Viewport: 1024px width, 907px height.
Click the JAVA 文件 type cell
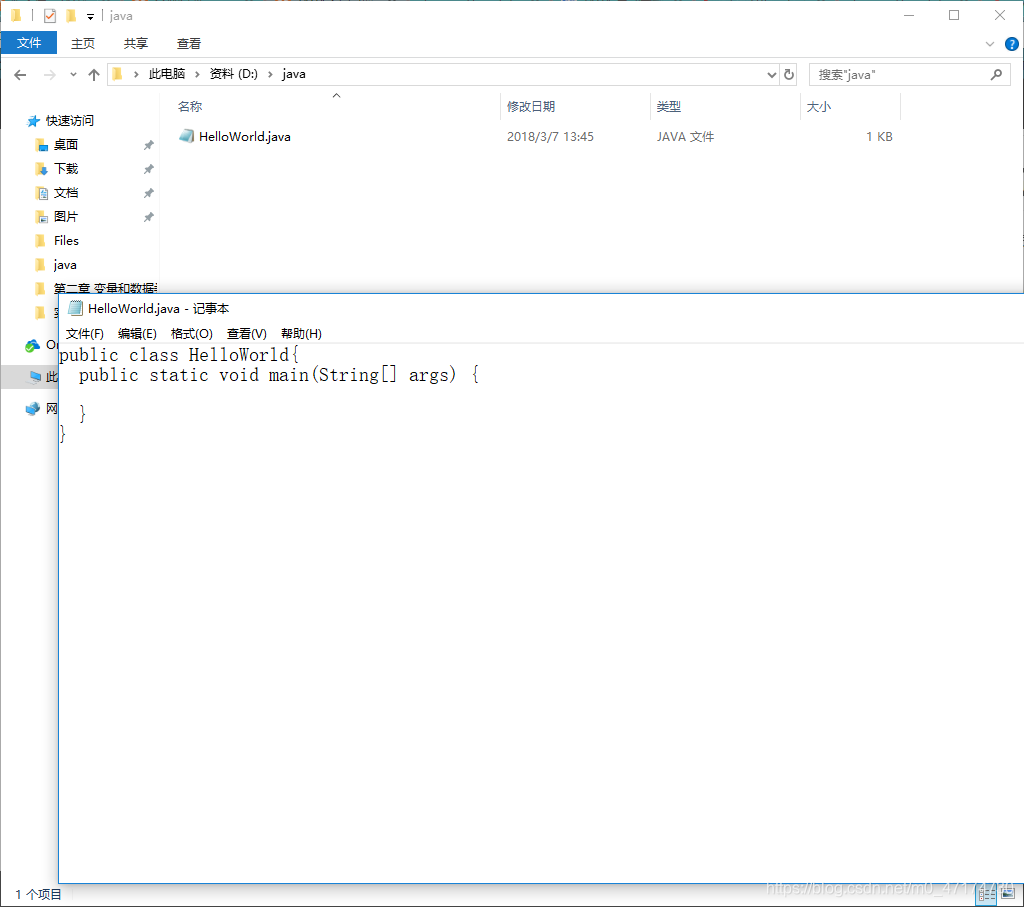(x=685, y=136)
